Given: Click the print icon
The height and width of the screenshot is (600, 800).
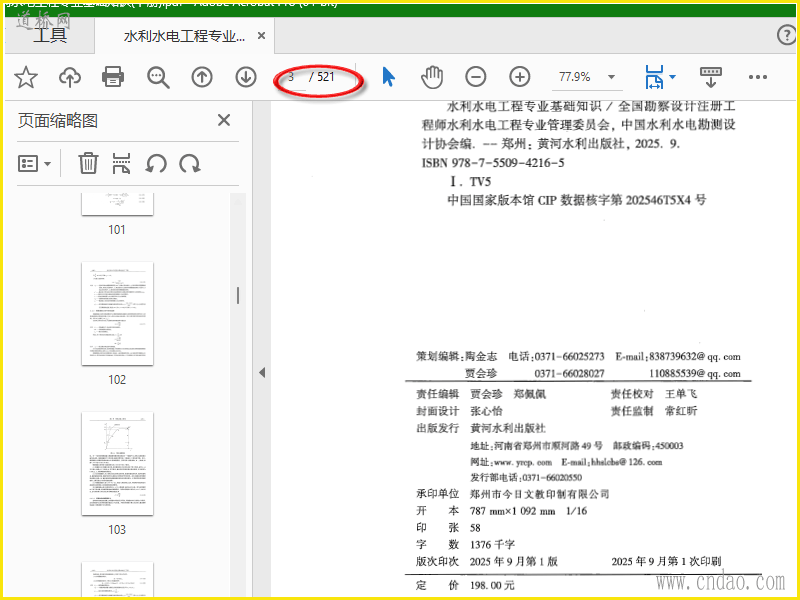Looking at the screenshot, I should [113, 77].
